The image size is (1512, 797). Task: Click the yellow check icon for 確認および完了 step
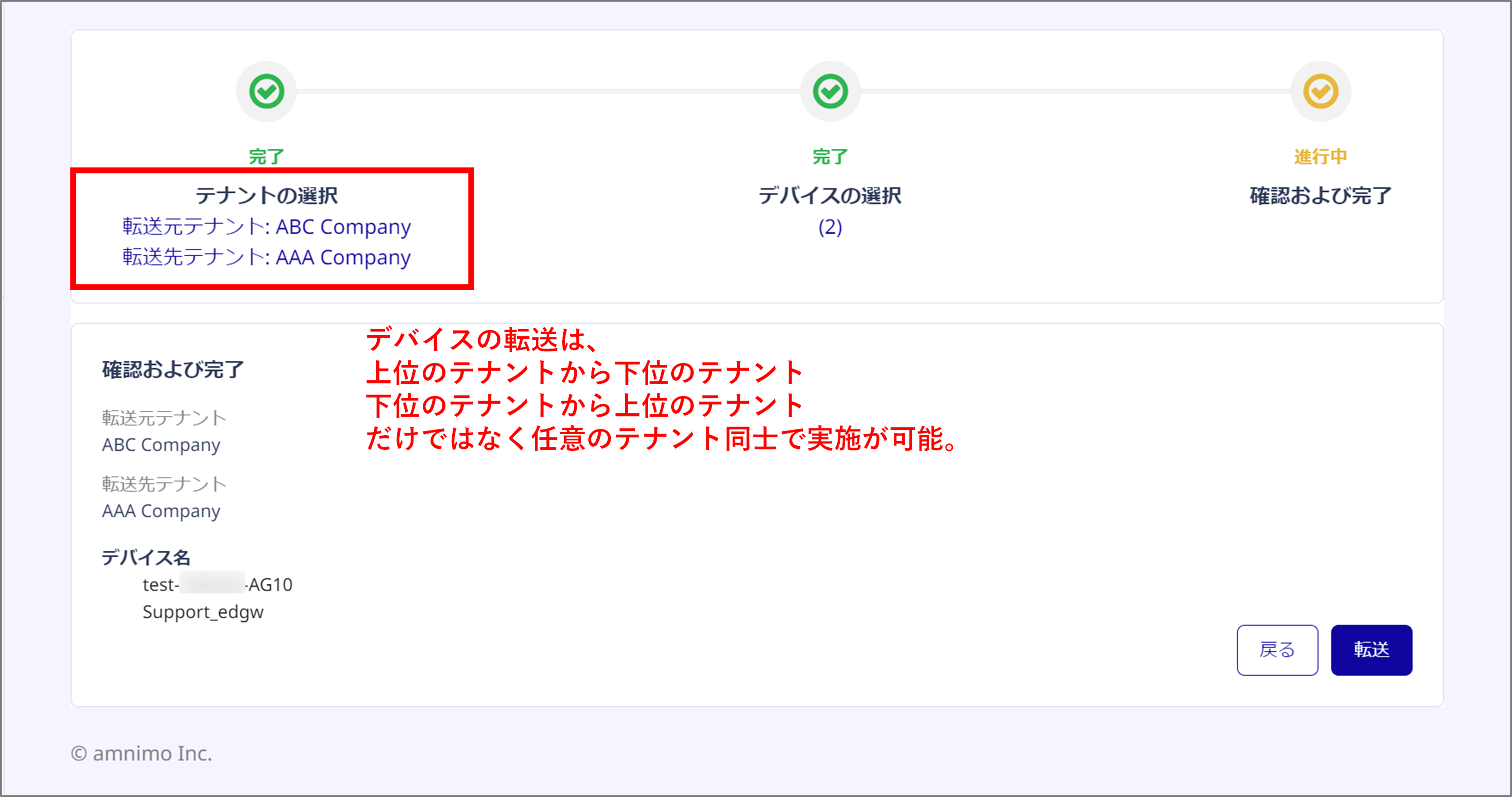[x=1321, y=92]
